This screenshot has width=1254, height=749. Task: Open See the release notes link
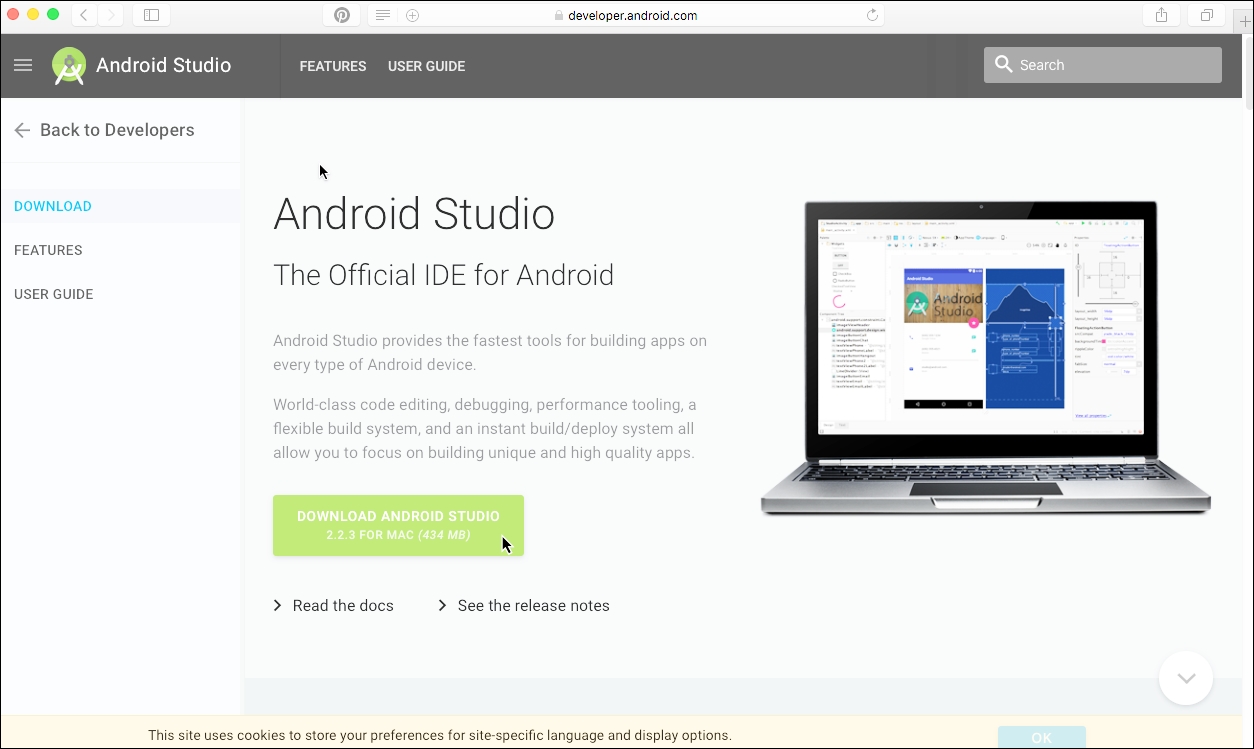pyautogui.click(x=523, y=606)
